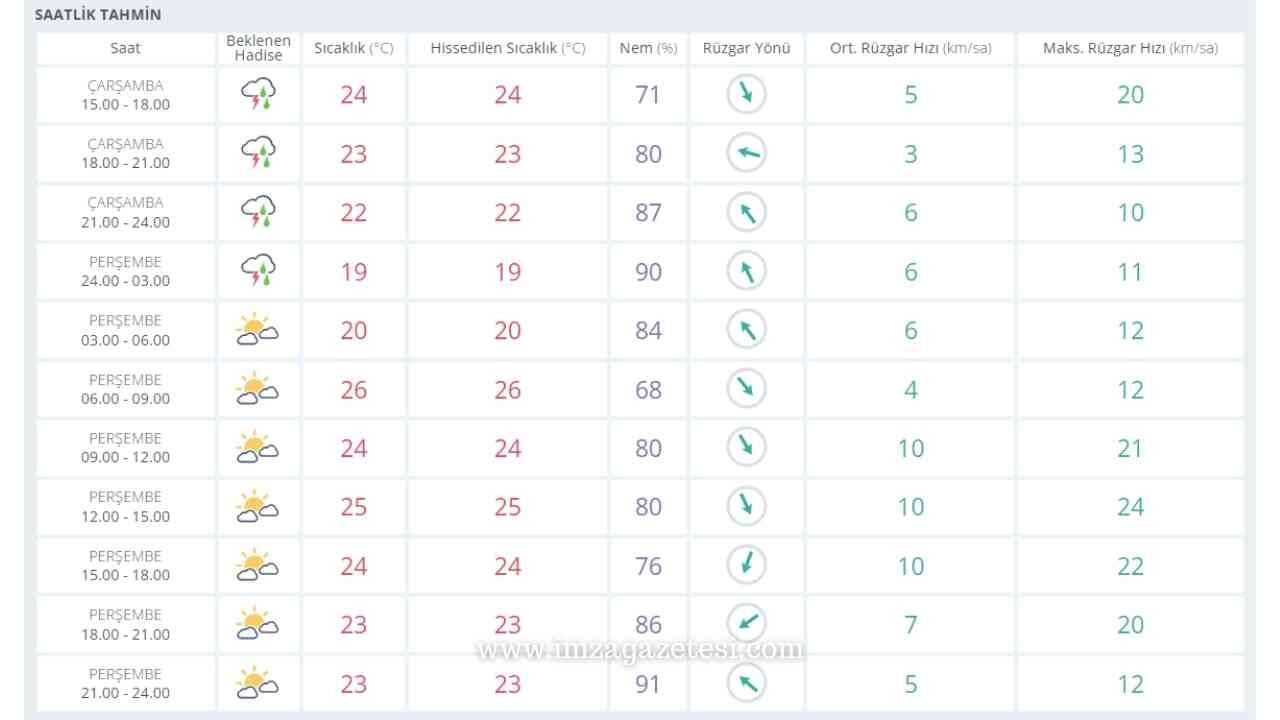Click wind direction arrow for Çarşamba 18.00 - 21.00
The width and height of the screenshot is (1280, 720).
coord(746,153)
